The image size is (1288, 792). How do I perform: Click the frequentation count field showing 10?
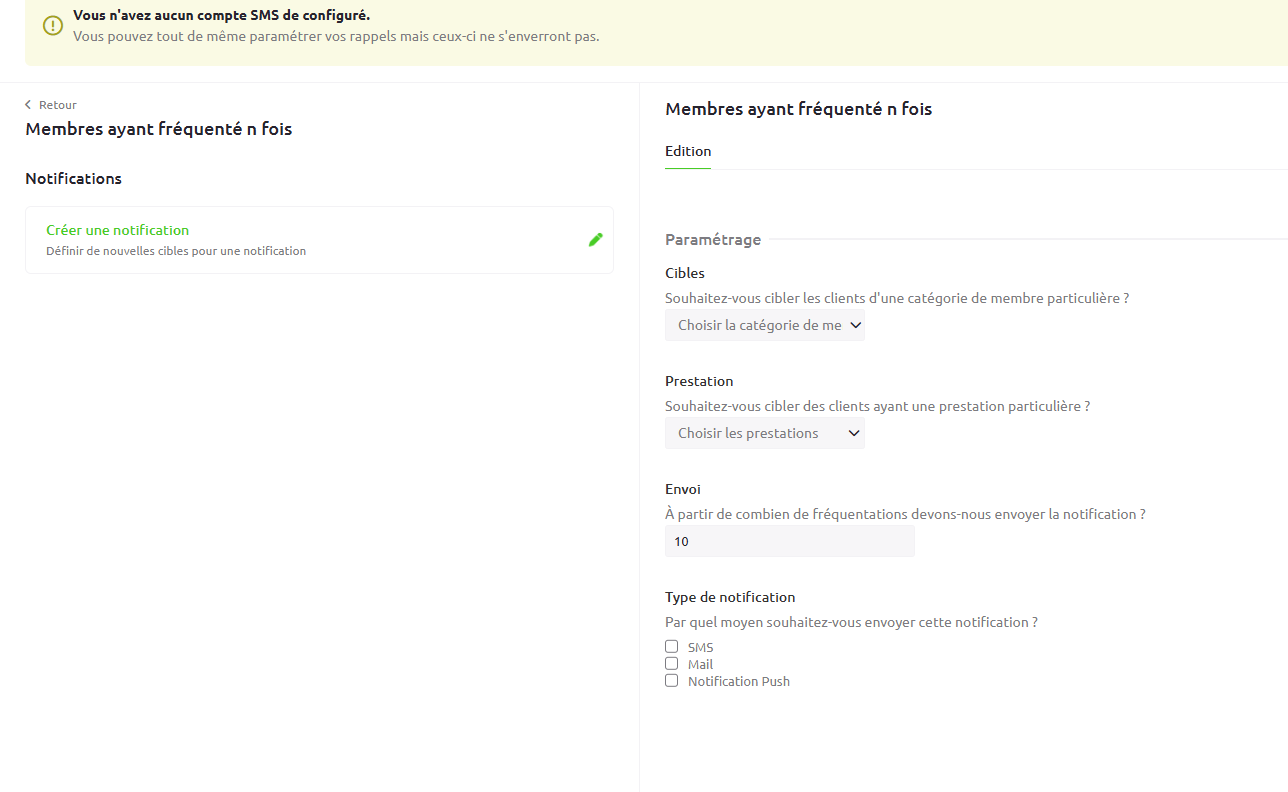789,542
